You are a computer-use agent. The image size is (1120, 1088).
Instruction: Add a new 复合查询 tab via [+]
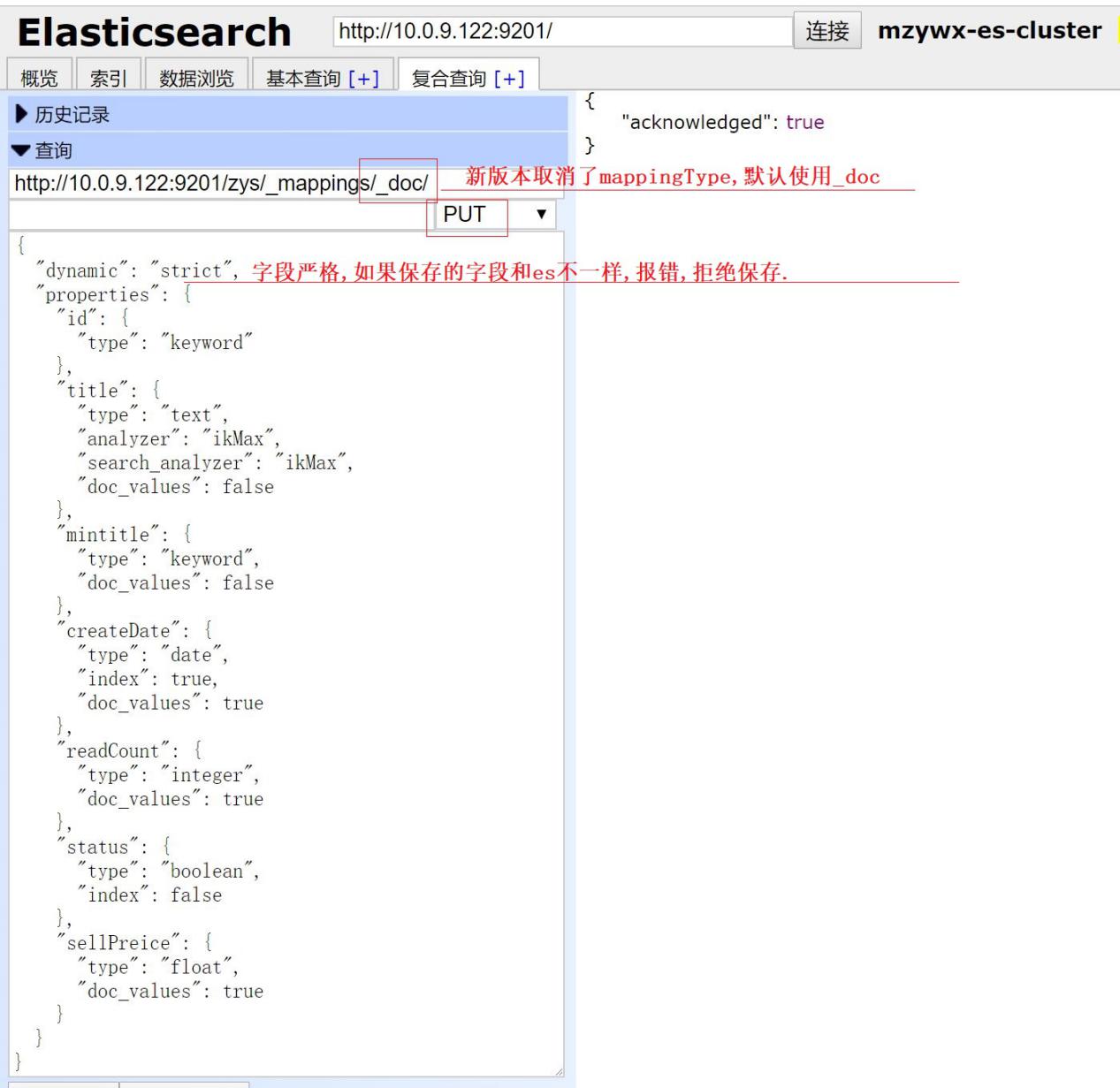509,79
